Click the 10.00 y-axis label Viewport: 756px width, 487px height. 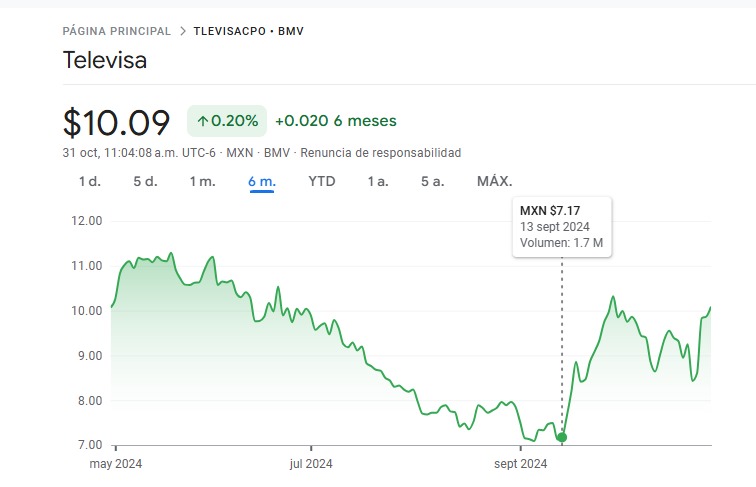pyautogui.click(x=87, y=311)
